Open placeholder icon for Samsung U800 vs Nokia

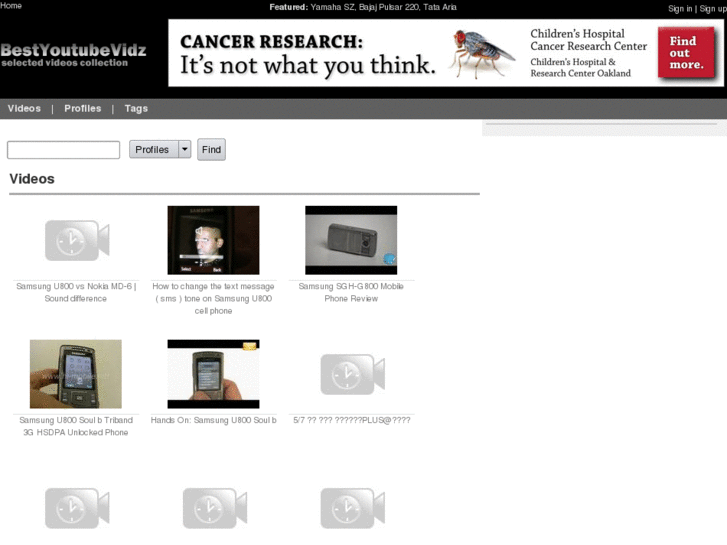(x=77, y=240)
